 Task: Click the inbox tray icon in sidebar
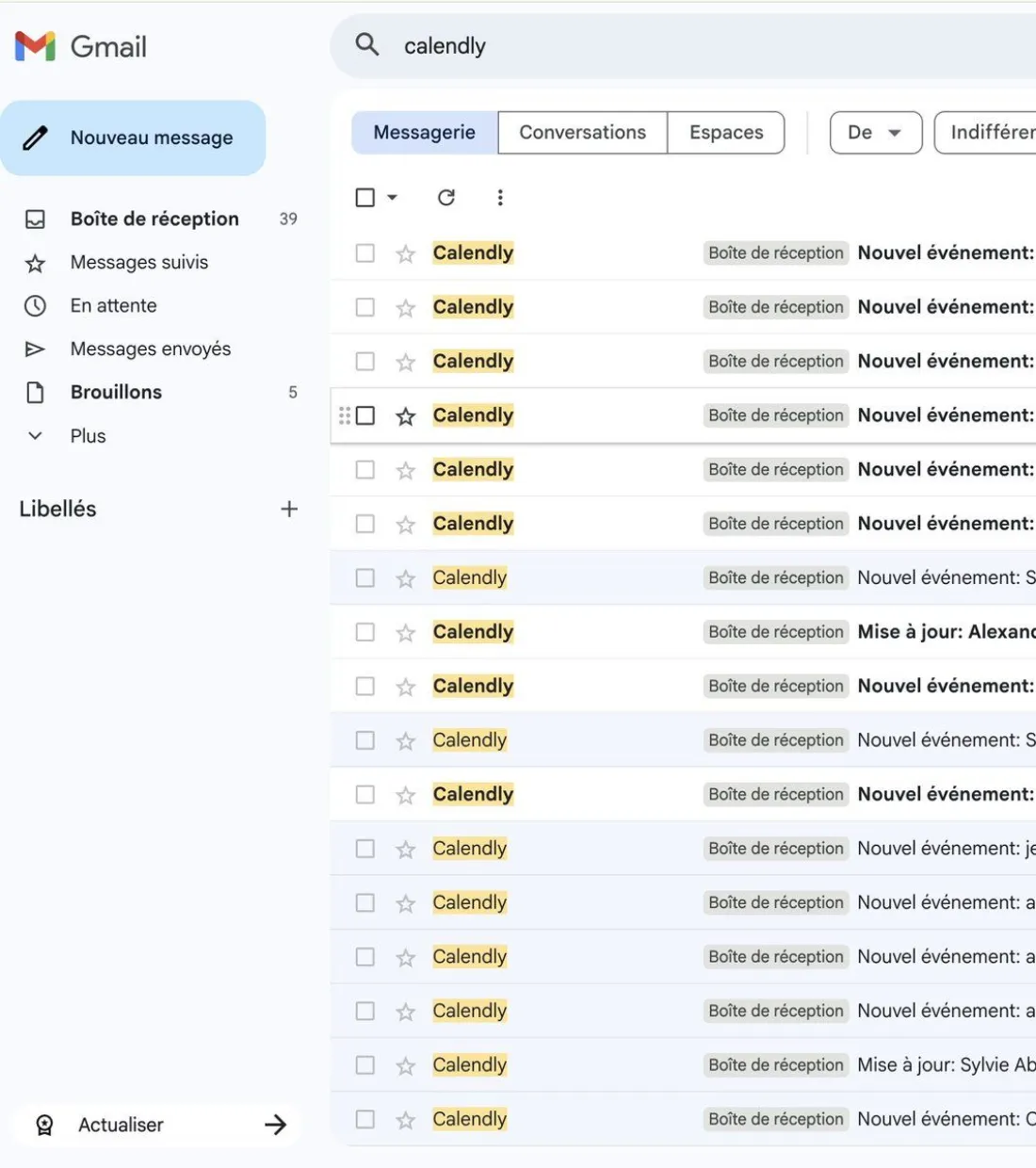tap(35, 219)
